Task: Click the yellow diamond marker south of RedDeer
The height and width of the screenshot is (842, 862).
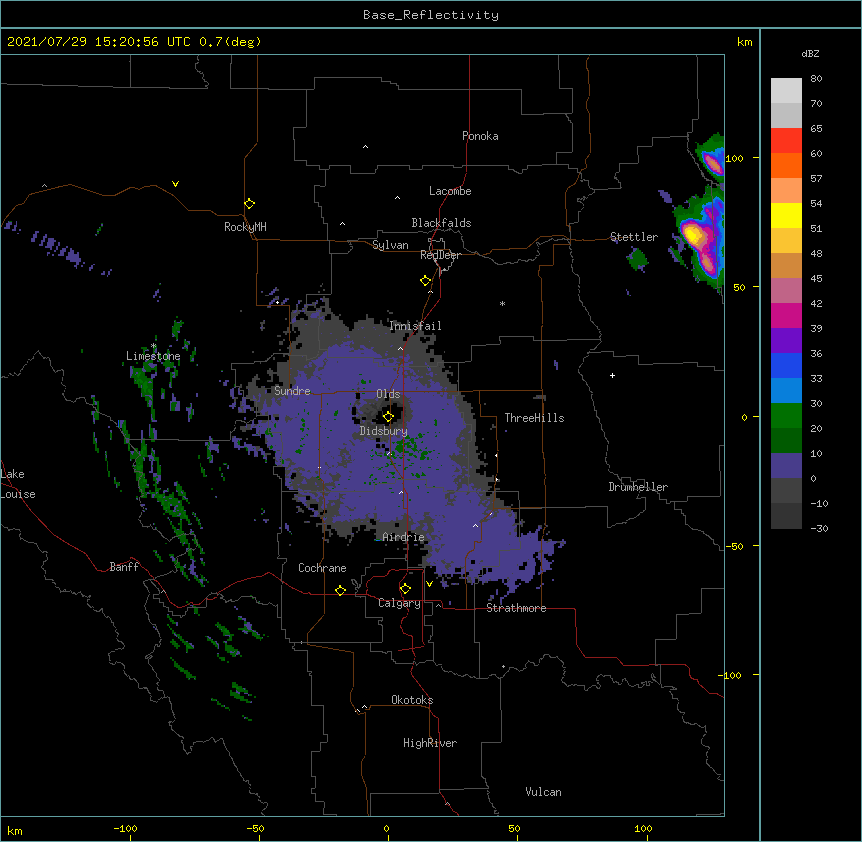Action: coord(426,281)
